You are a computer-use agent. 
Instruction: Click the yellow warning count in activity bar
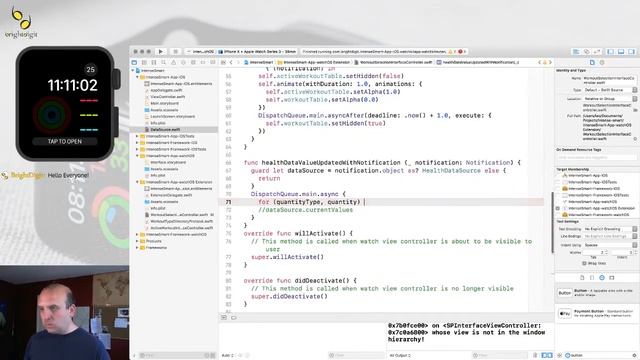coord(452,52)
